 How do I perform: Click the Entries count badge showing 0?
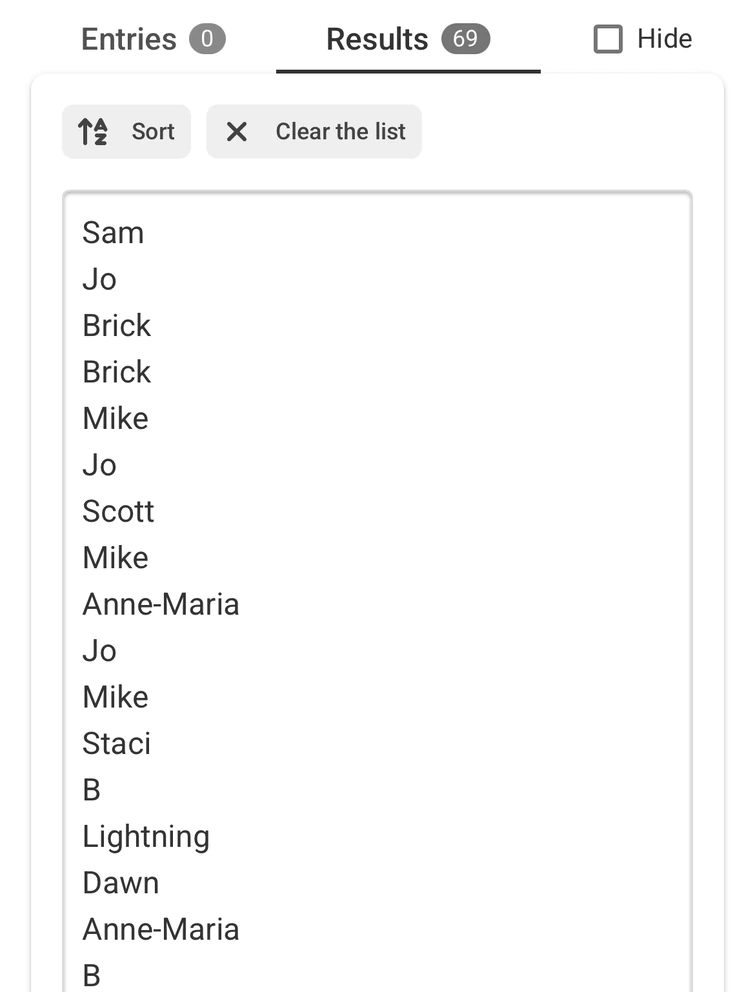[208, 40]
